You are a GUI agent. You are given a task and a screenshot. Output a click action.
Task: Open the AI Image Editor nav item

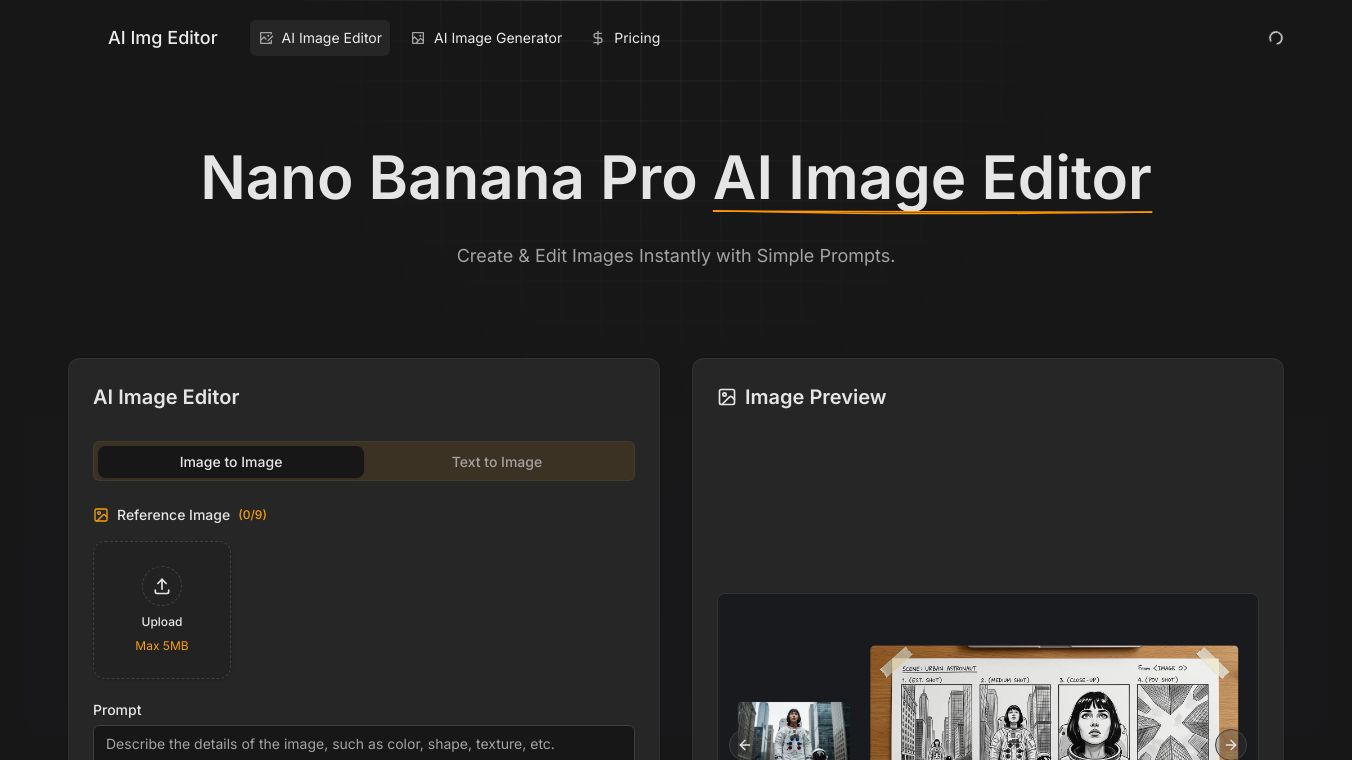[x=320, y=38]
